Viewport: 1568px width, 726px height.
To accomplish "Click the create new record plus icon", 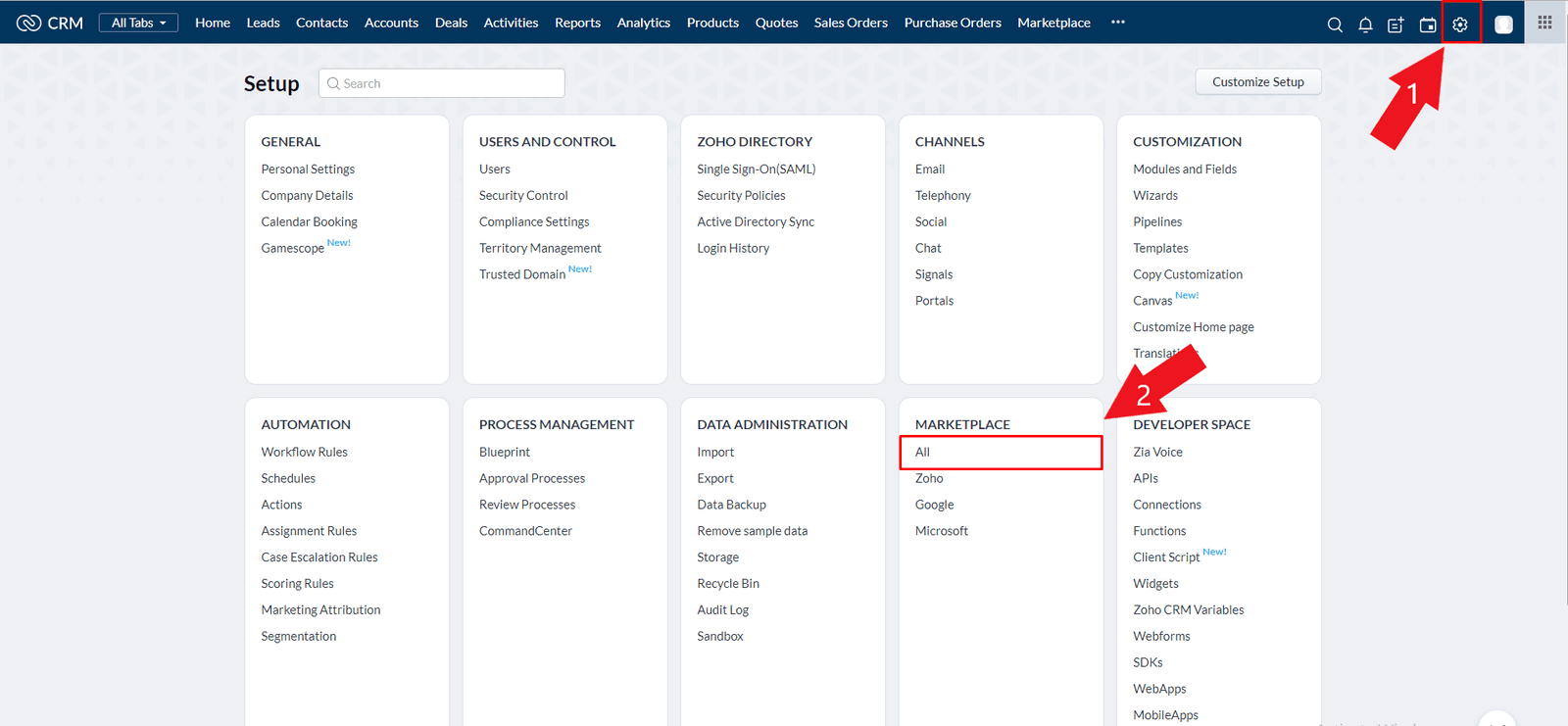I will pos(1396,24).
